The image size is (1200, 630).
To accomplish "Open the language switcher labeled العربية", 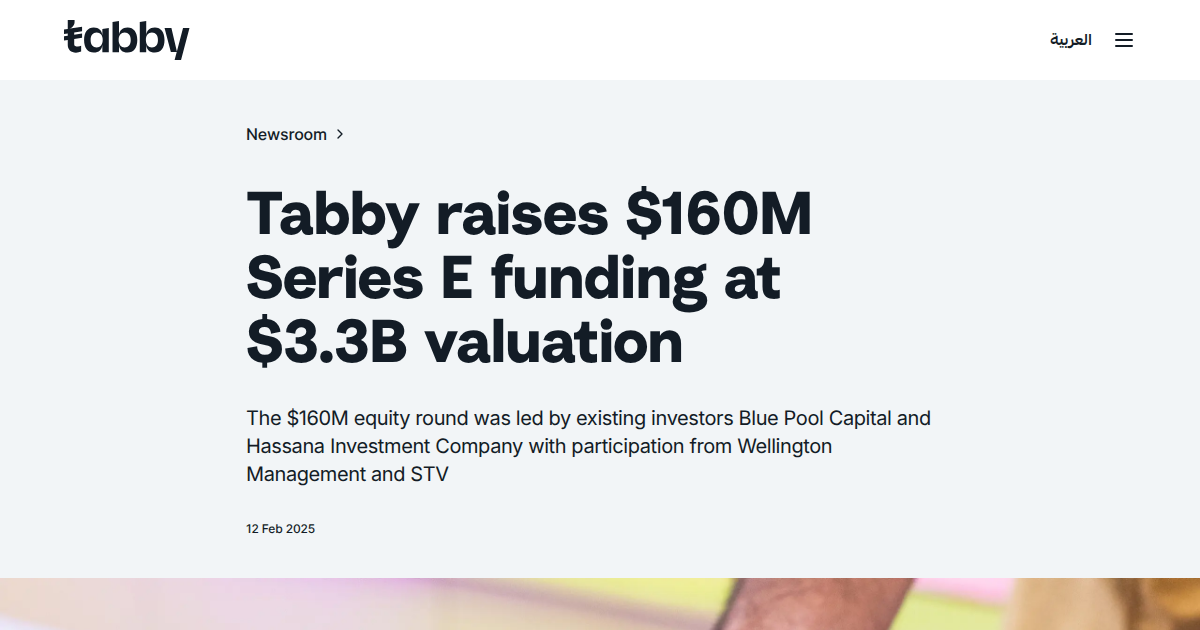I will click(x=1071, y=40).
